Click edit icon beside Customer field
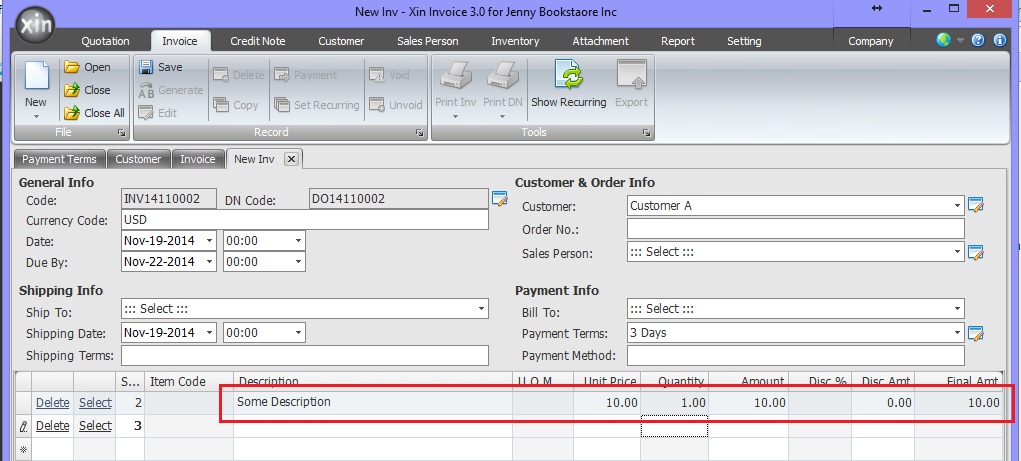The height and width of the screenshot is (461, 1021). coord(975,205)
